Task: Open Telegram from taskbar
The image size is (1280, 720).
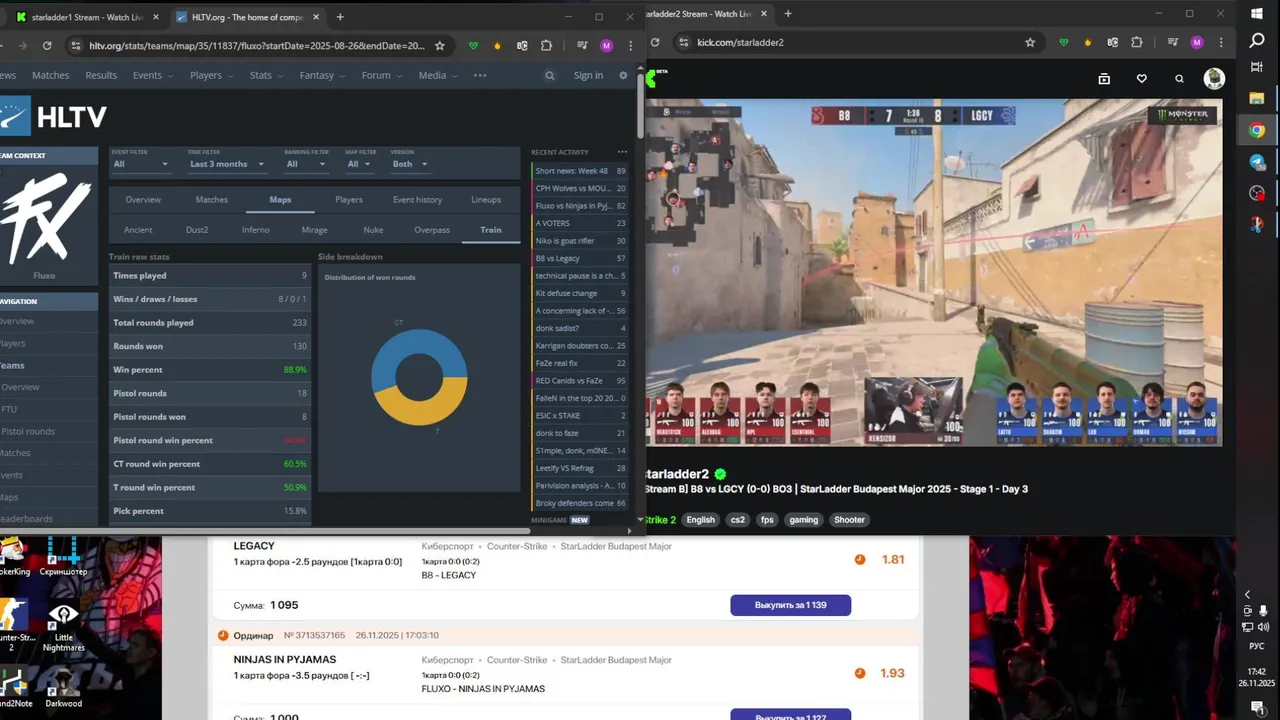Action: (1257, 162)
